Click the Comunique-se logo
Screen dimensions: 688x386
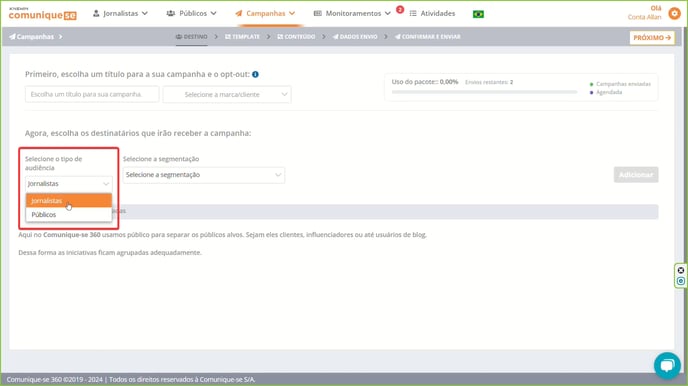coord(43,14)
